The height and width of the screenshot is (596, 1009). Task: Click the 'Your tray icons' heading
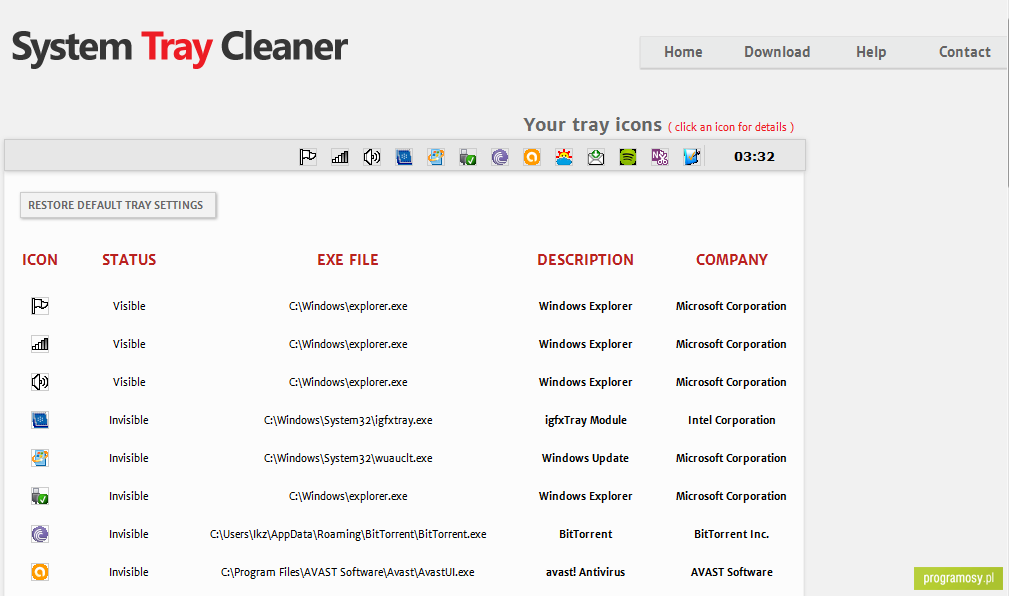point(592,124)
